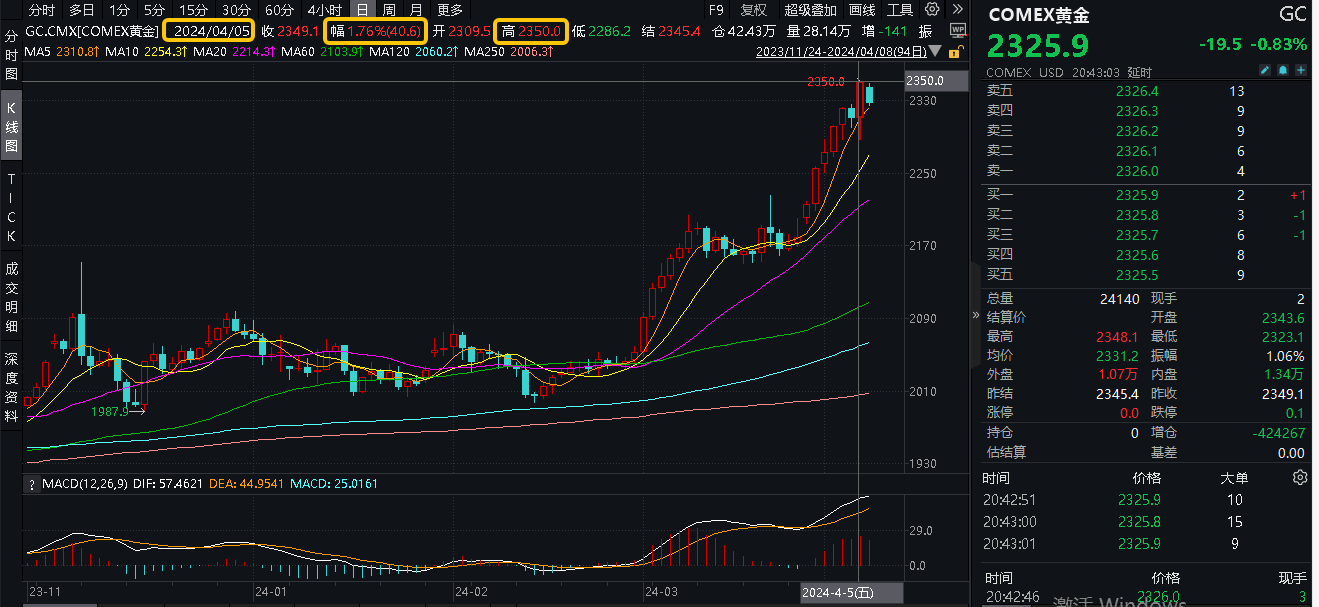Click the pencil edit icon beside COMEX delayed time

pos(1265,70)
